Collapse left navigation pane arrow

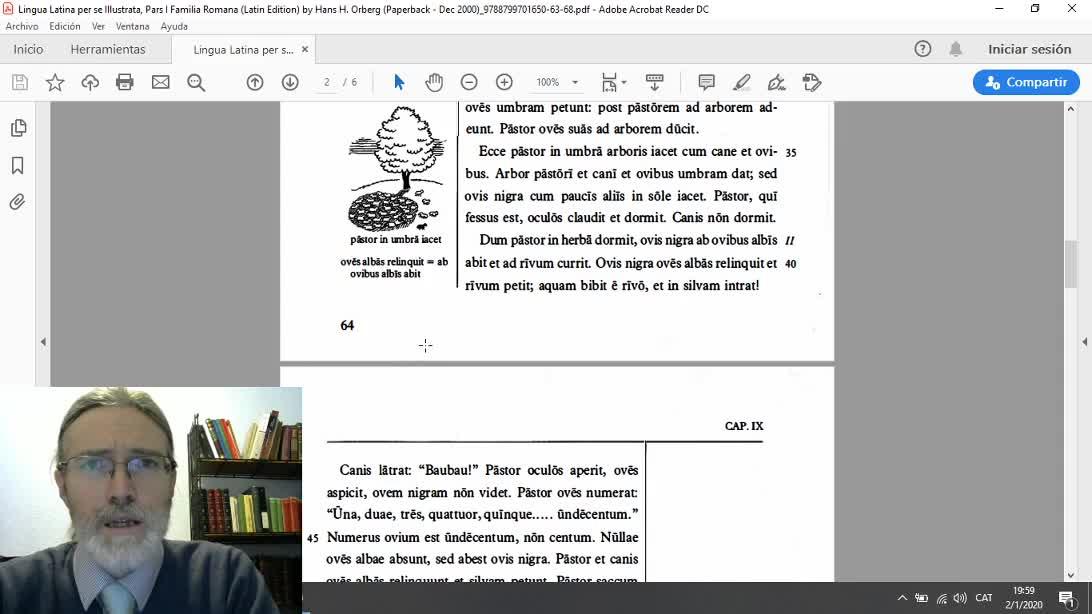(43, 342)
